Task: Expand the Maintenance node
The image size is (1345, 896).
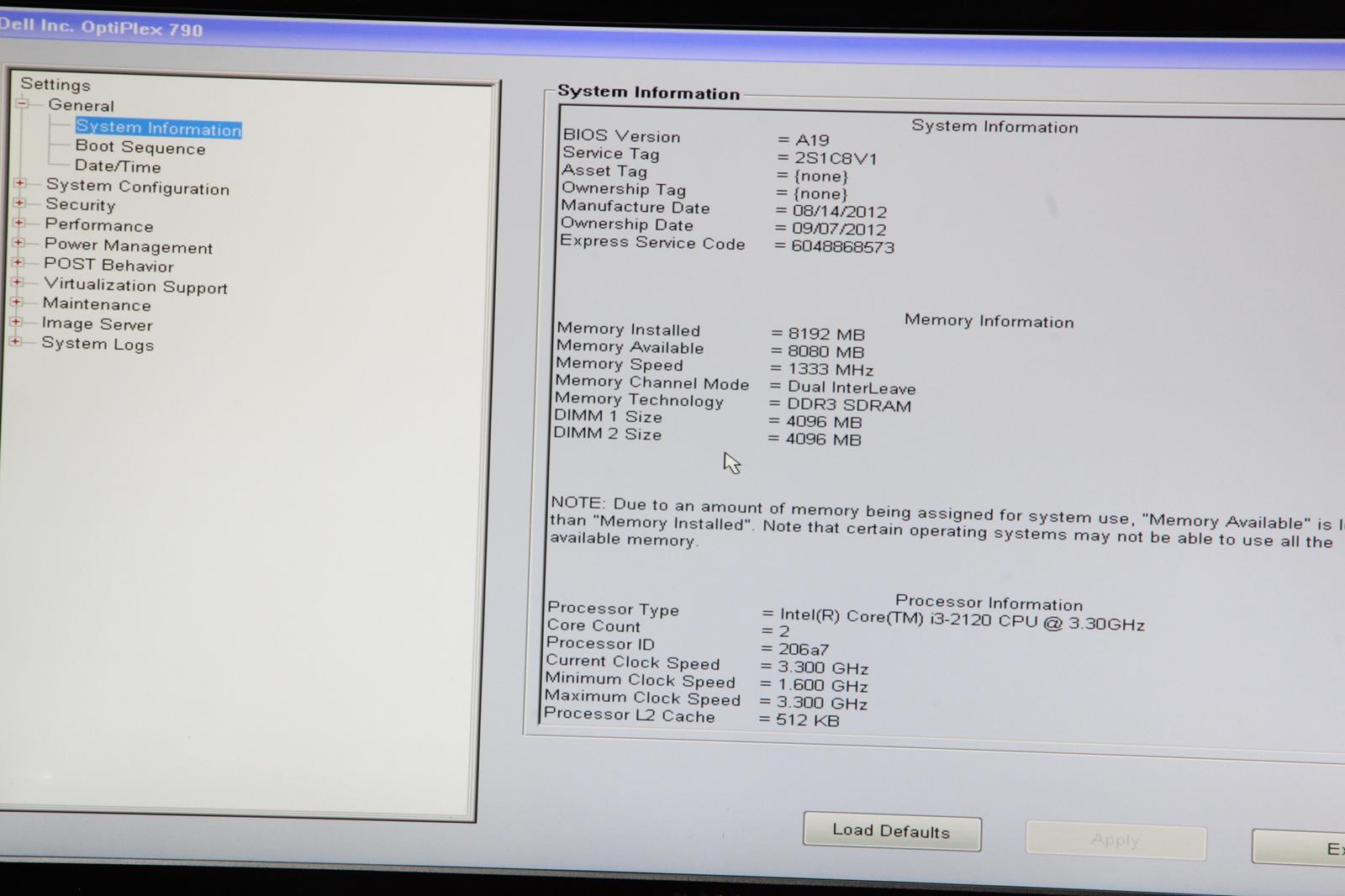Action: coord(16,302)
